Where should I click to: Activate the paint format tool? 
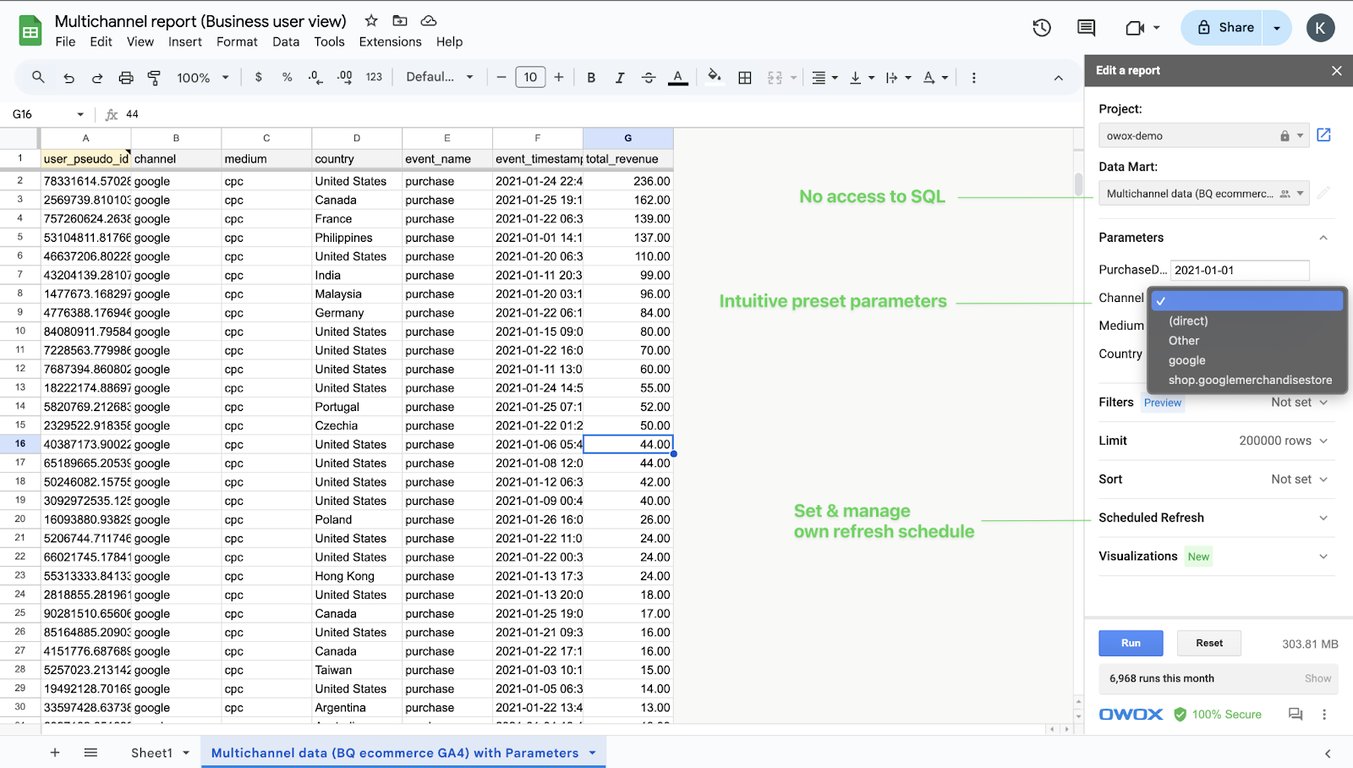coord(154,77)
